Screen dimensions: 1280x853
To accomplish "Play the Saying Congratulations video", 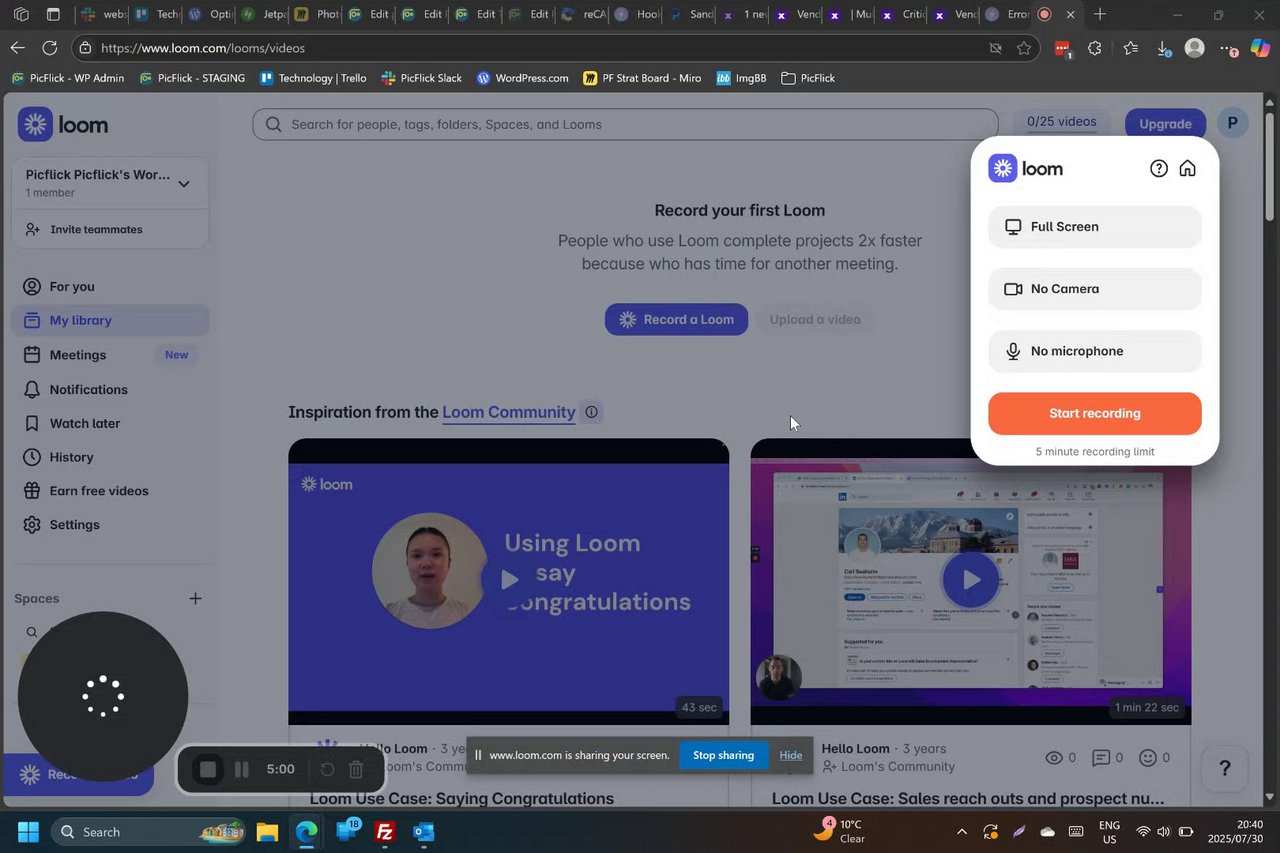I will tap(509, 579).
